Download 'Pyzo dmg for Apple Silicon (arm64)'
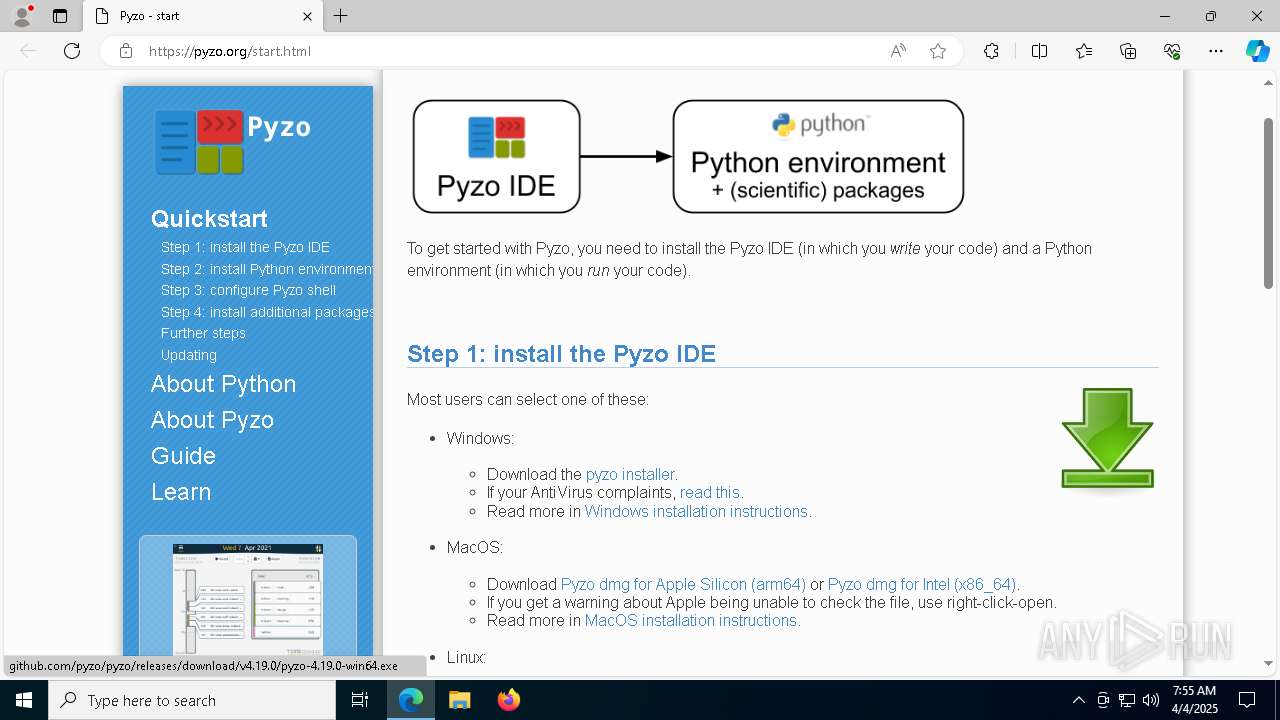Screen dimensions: 1280x720 click(x=683, y=584)
